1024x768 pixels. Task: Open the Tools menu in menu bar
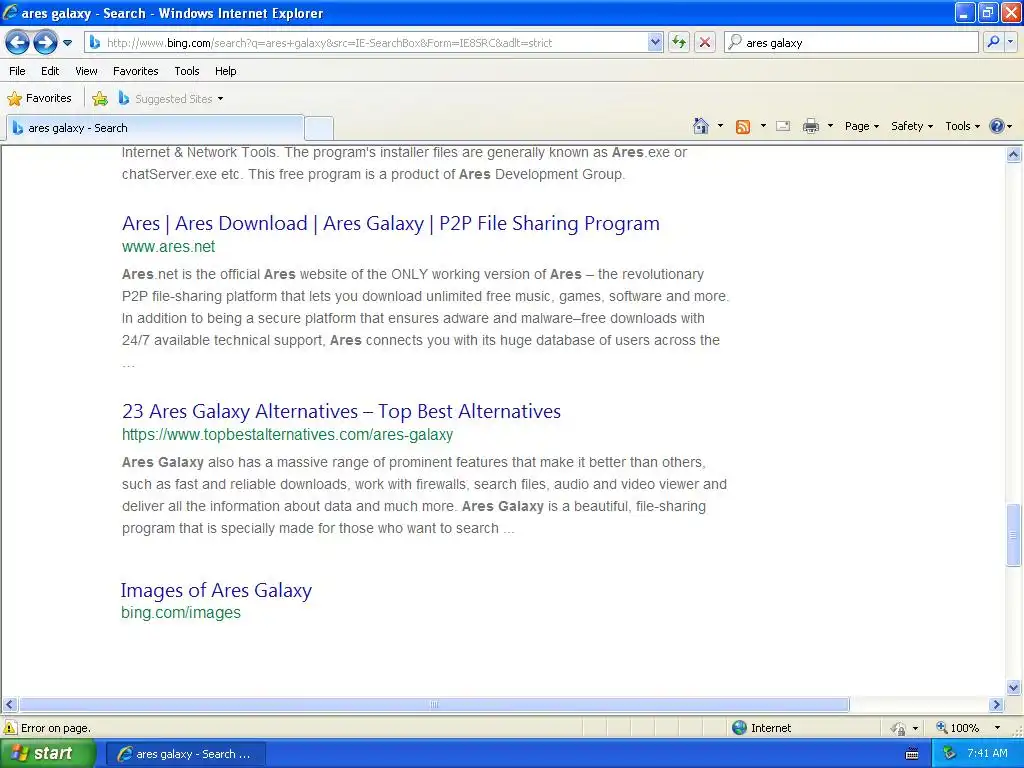(187, 71)
